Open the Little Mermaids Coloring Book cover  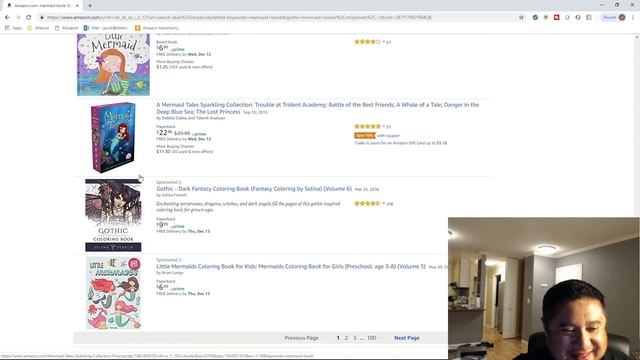click(113, 293)
